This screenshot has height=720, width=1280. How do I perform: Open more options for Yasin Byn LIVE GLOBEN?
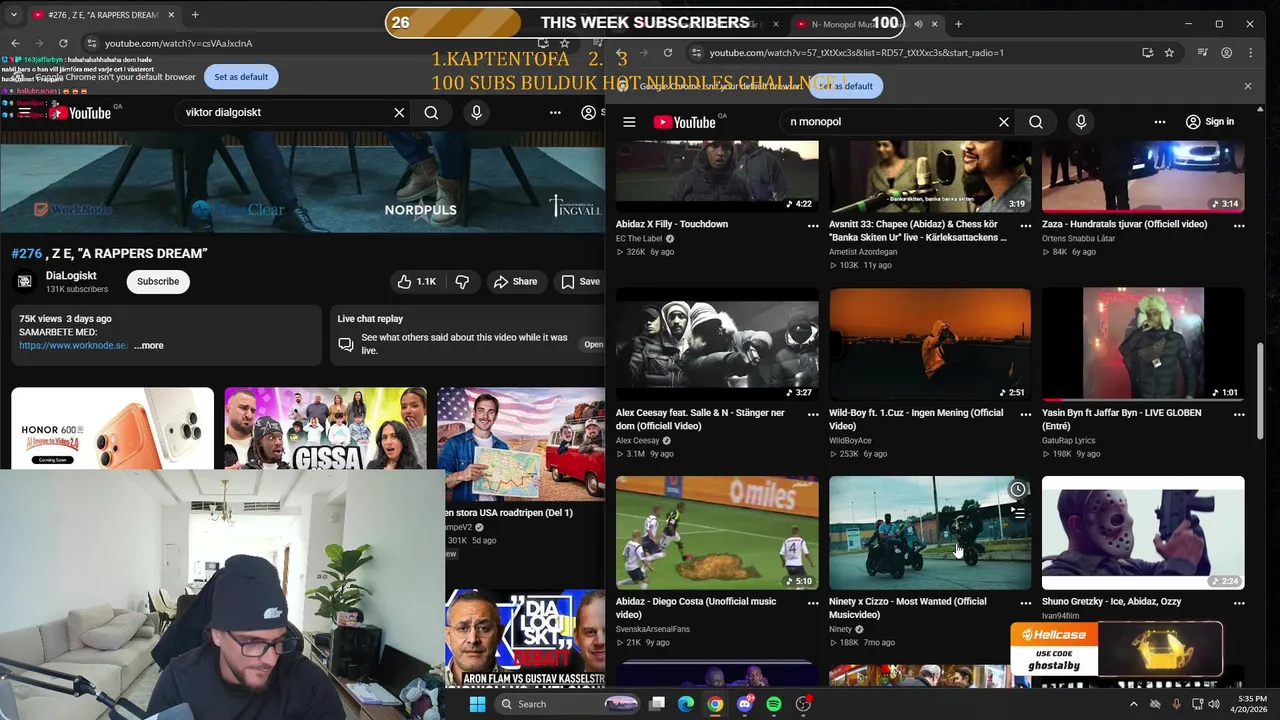tap(1239, 414)
